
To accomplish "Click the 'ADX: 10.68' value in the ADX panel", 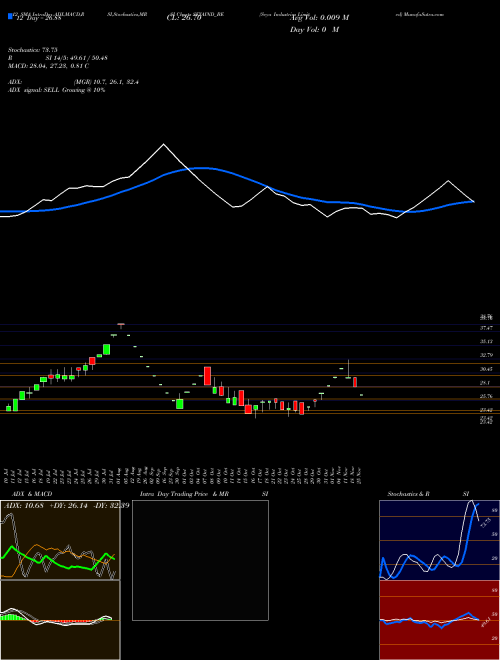I will [x=22, y=506].
